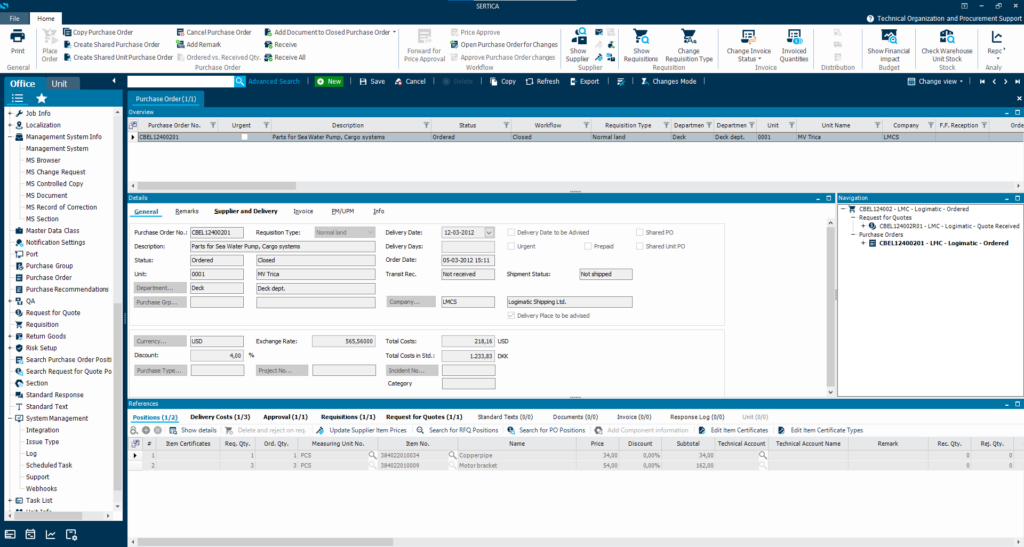Open Request for Quote tree item

coord(53,313)
